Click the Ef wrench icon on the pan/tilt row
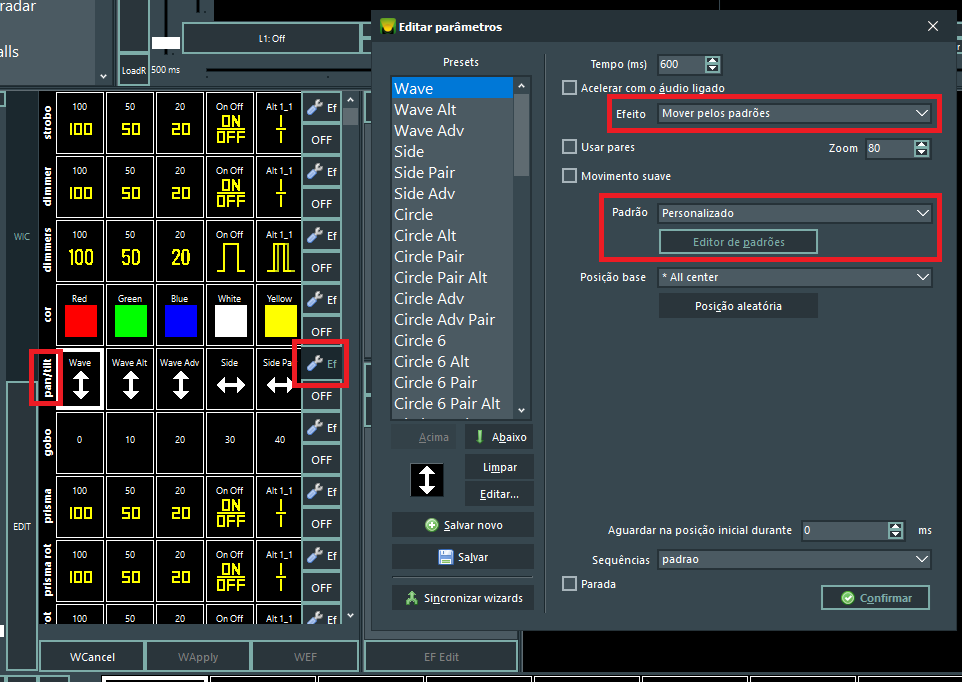 [322, 363]
